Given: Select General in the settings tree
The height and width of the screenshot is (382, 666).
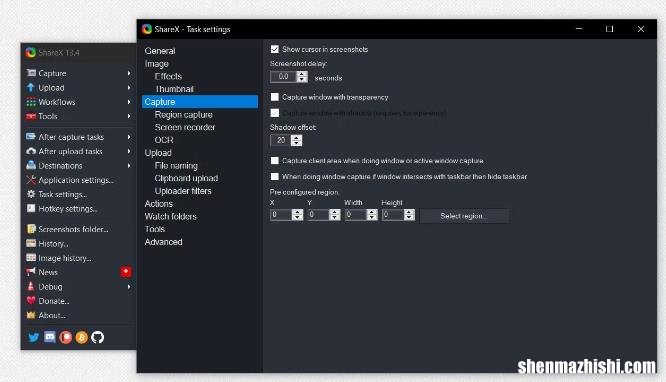Looking at the screenshot, I should (160, 51).
